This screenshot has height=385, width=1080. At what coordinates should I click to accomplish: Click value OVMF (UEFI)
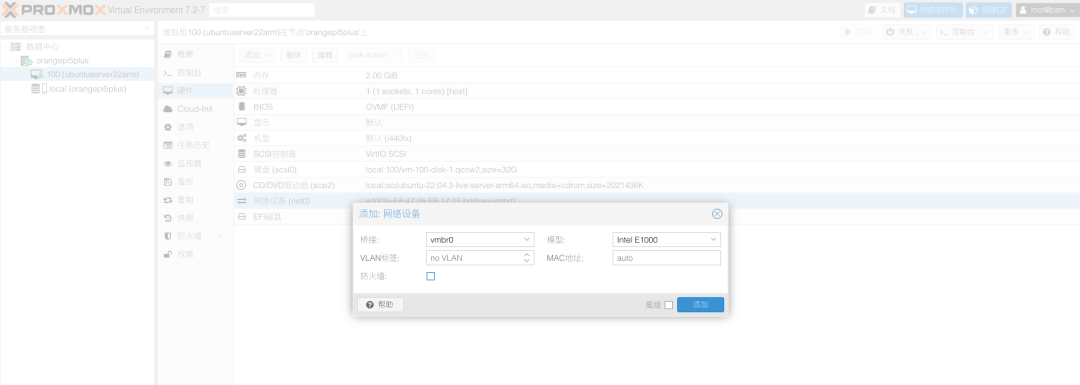390,107
